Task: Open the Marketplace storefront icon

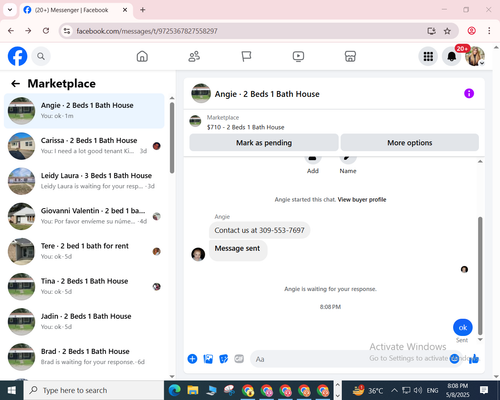Action: [x=350, y=56]
